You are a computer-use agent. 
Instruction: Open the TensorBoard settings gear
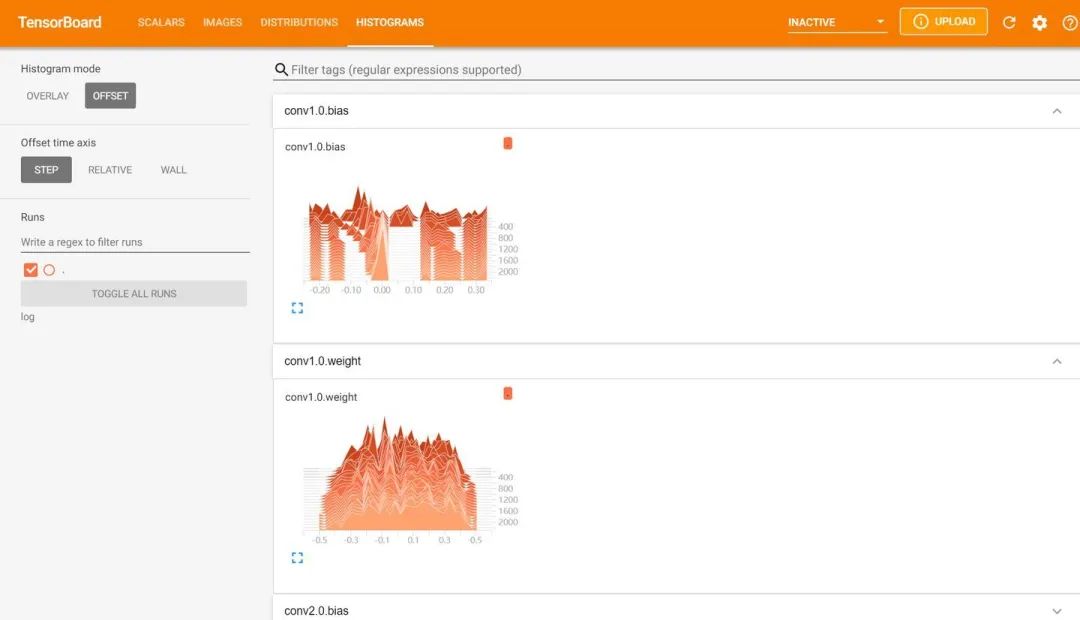point(1037,22)
